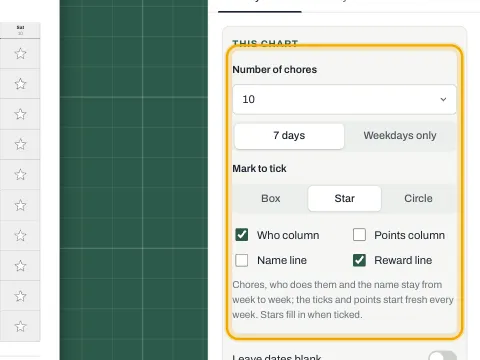Tick the Saturday star for the sixth chore row

tap(20, 205)
